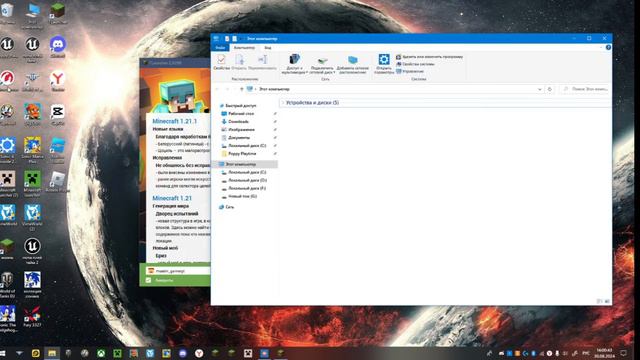This screenshot has width=640, height=360.
Task: Click the Open Settings gear ribbon icon
Action: coord(384,64)
